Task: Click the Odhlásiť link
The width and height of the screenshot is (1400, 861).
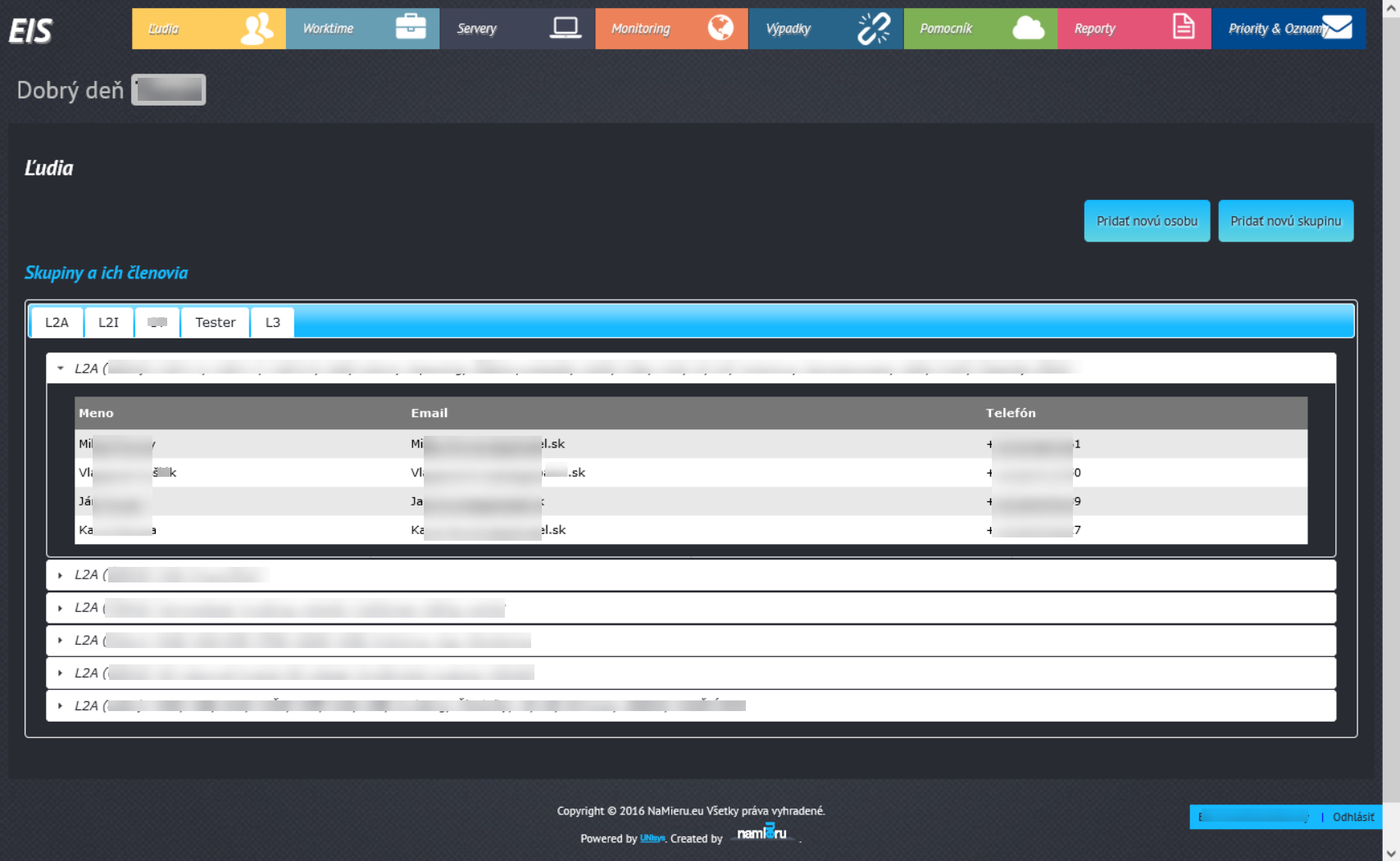Action: coord(1353,817)
